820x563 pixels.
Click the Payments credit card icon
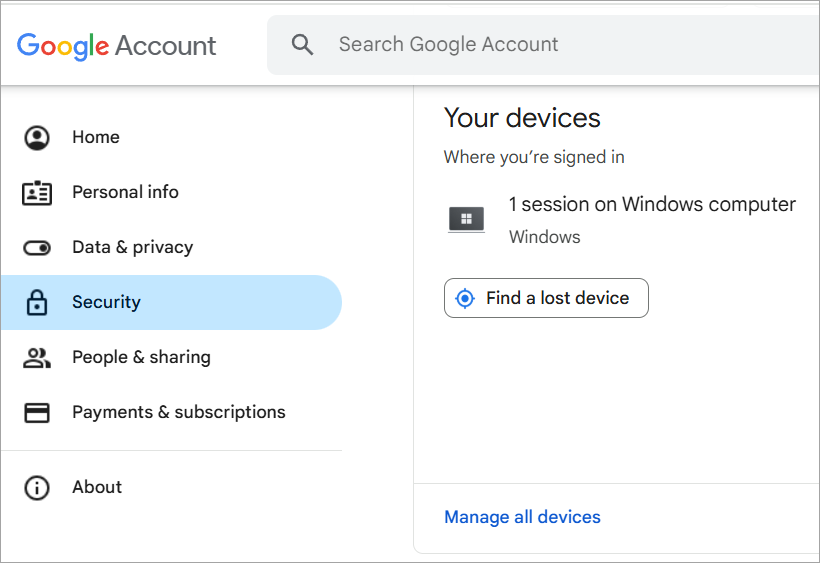(37, 413)
